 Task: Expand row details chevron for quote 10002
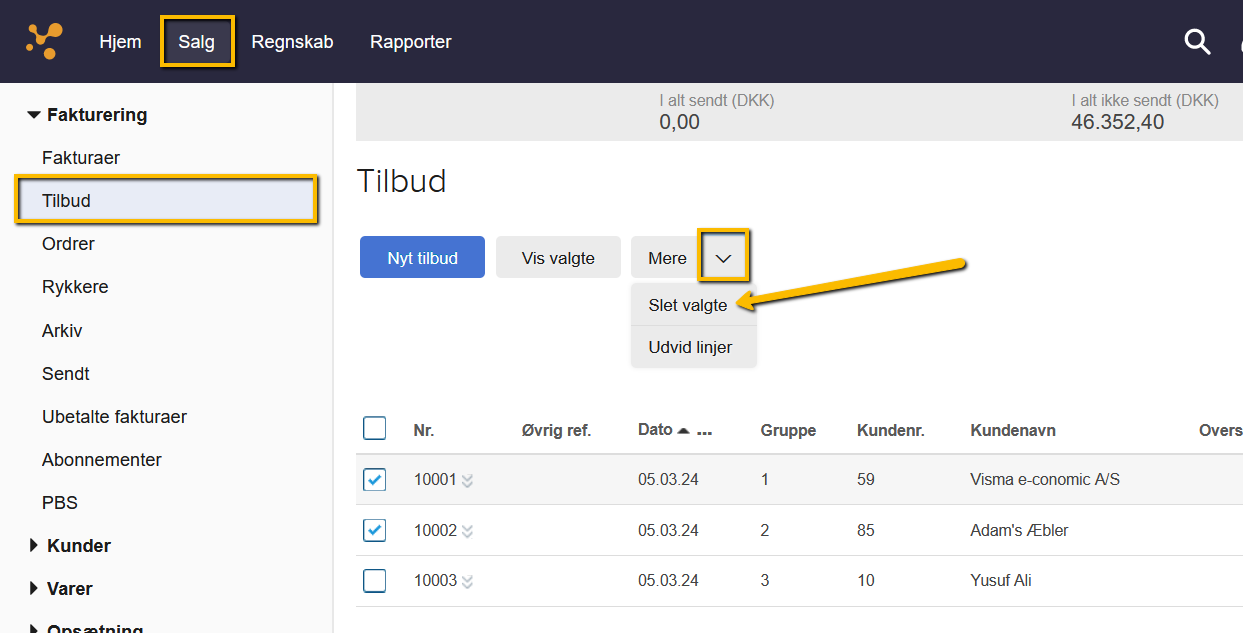coord(467,531)
